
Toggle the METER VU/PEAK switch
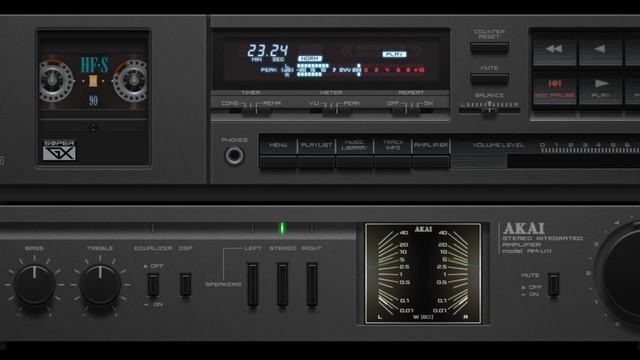tap(337, 110)
